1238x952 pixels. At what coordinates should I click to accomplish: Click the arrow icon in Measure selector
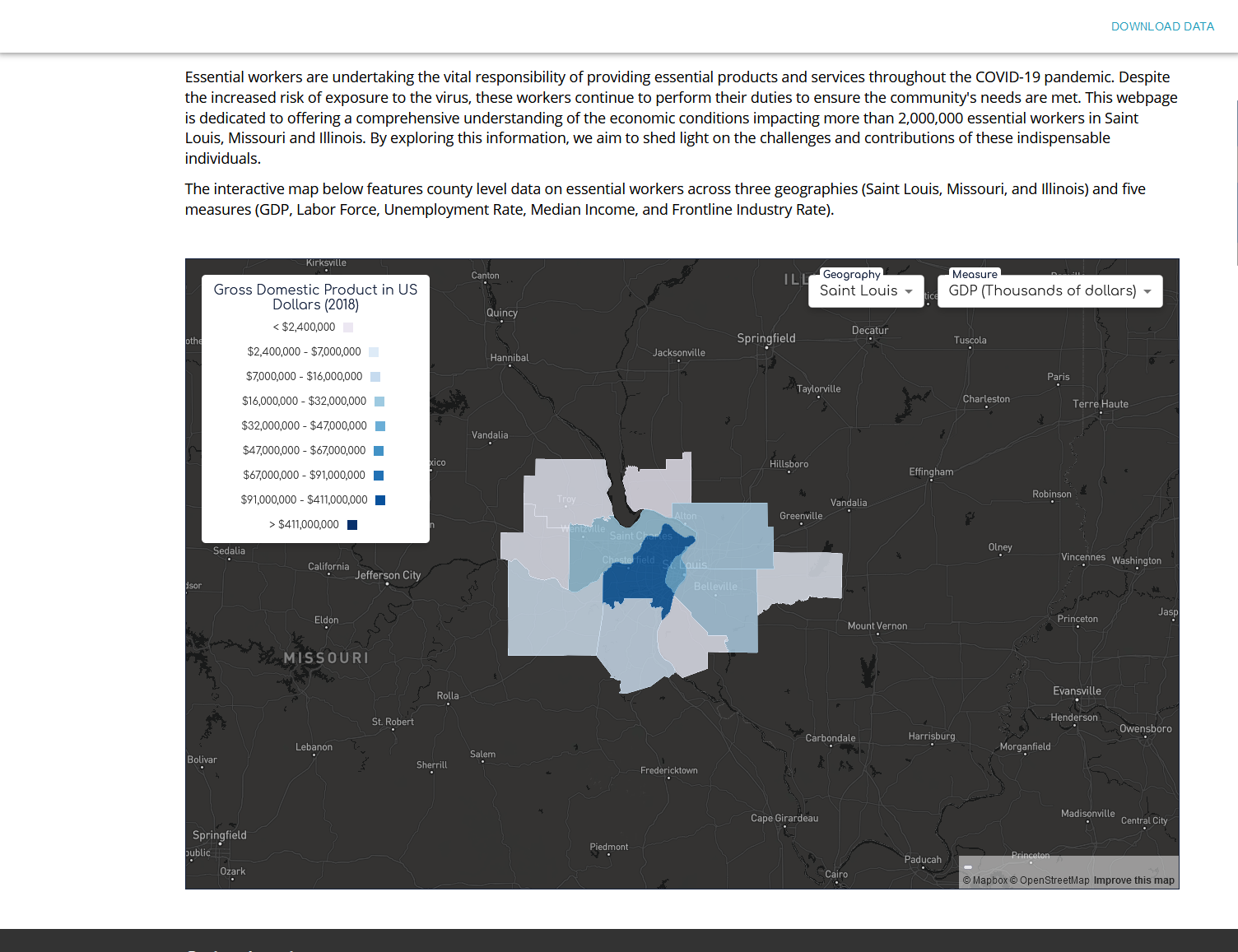(x=1147, y=291)
